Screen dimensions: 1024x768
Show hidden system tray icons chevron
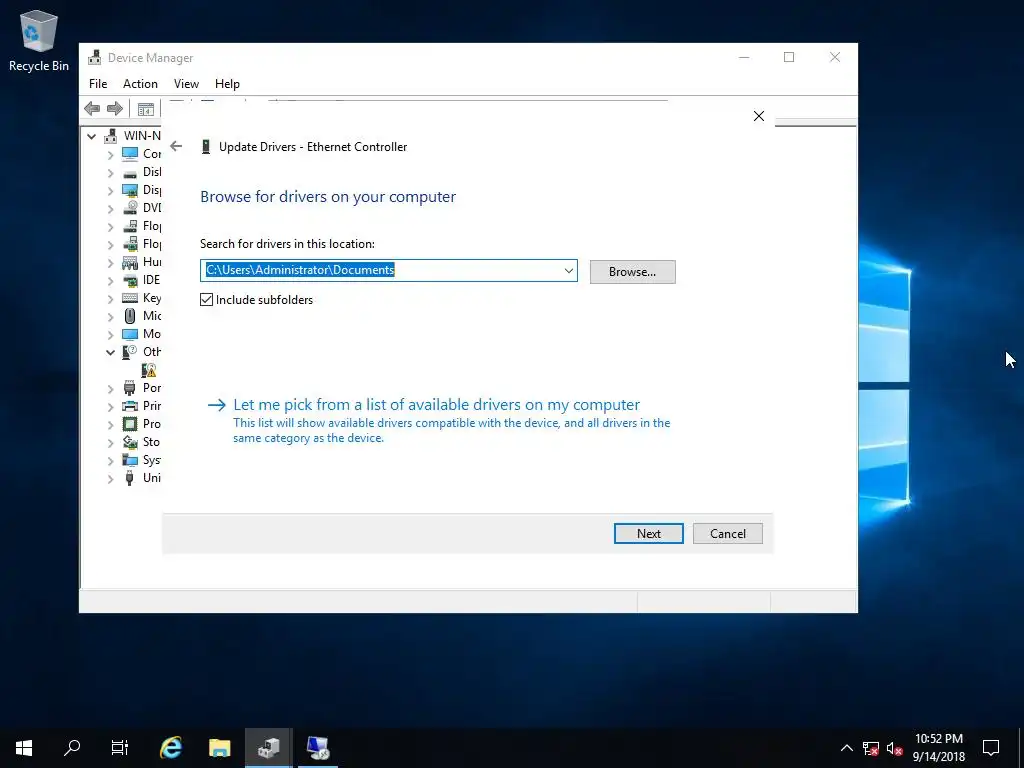(846, 748)
